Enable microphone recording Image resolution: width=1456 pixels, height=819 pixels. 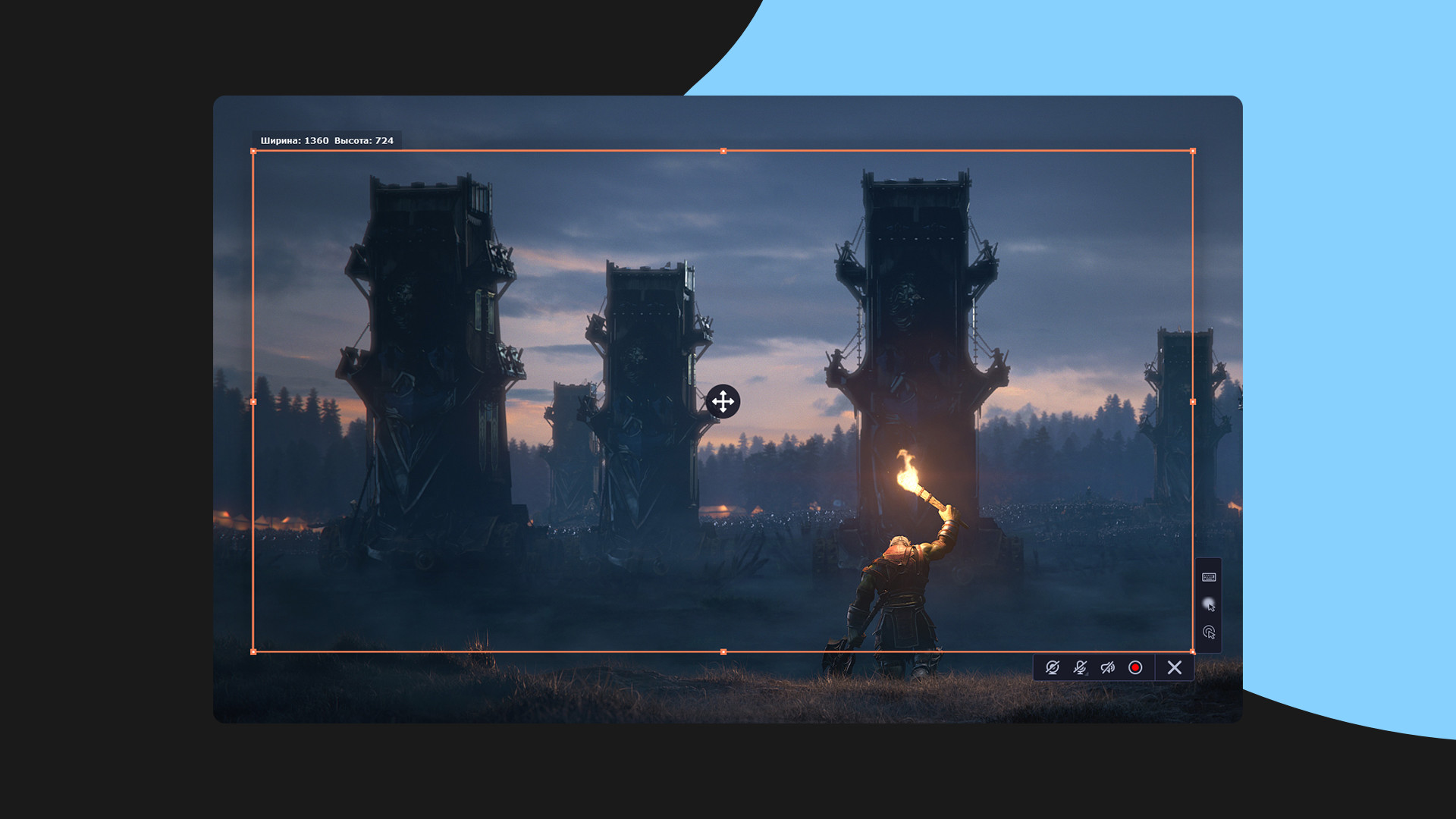click(1080, 667)
